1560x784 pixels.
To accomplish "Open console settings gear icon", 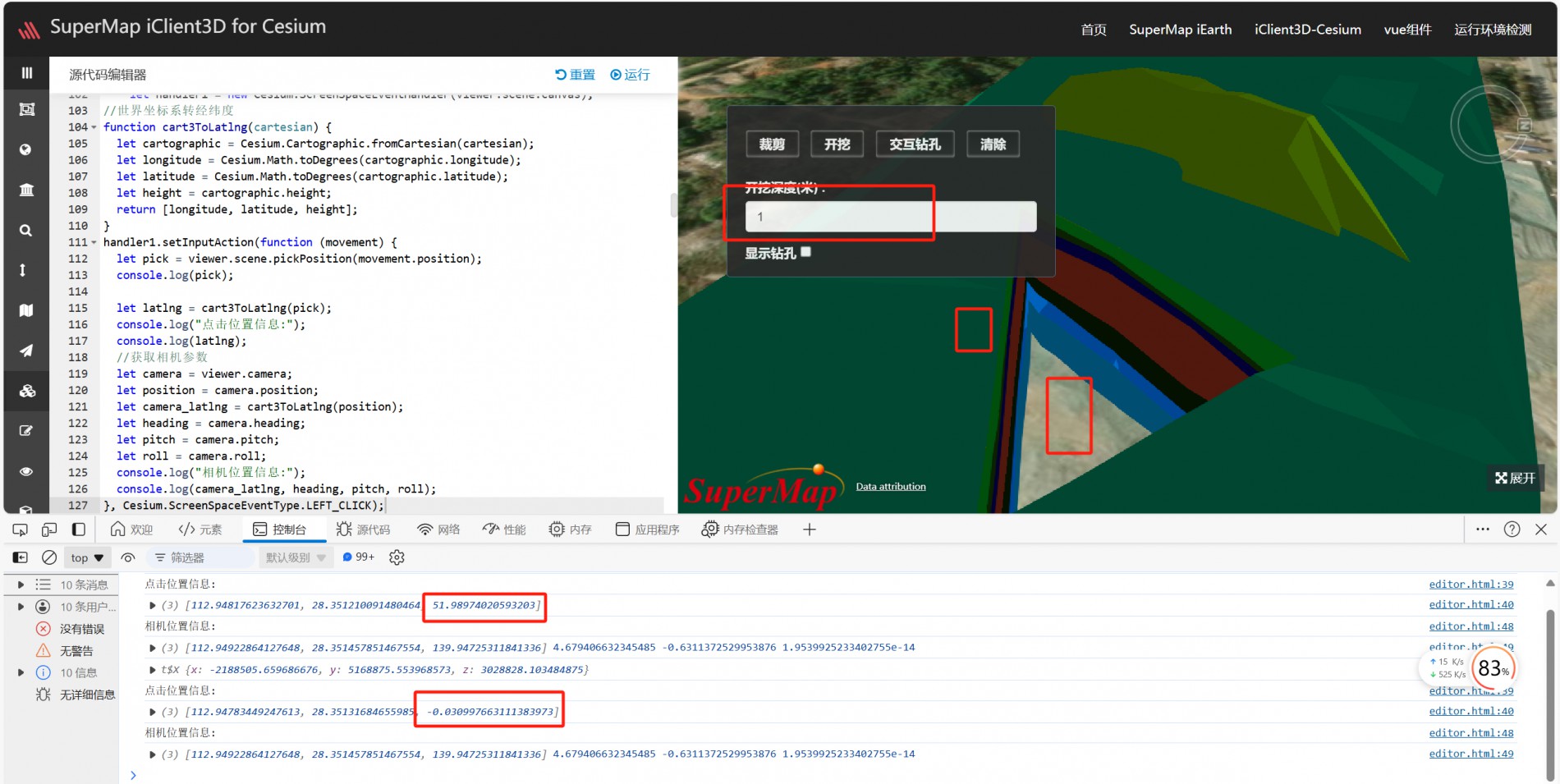I will (x=397, y=557).
